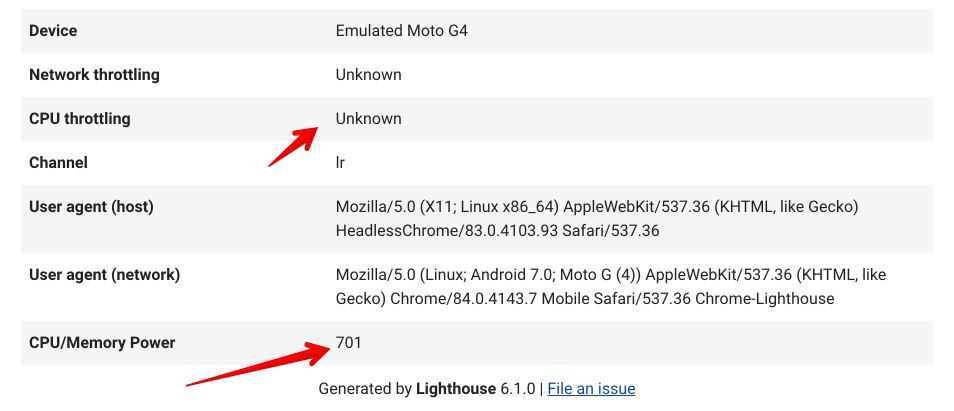Select Unknown value for Network throttling

click(369, 74)
